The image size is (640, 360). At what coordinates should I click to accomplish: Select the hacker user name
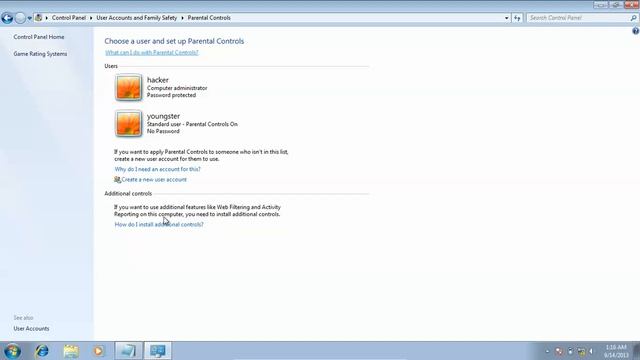[x=158, y=80]
